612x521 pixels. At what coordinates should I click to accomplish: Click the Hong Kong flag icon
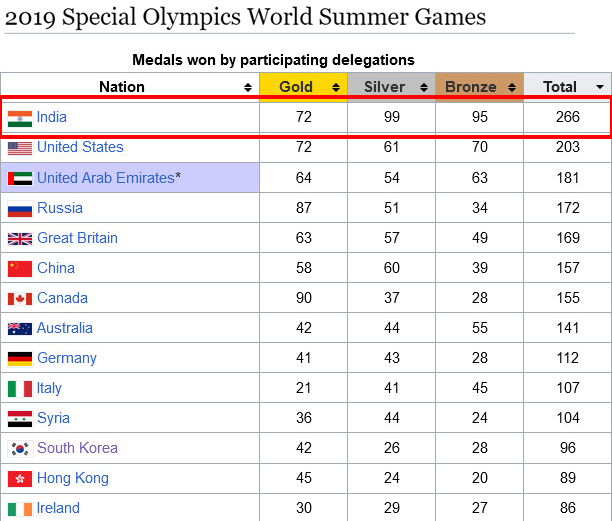click(x=20, y=479)
